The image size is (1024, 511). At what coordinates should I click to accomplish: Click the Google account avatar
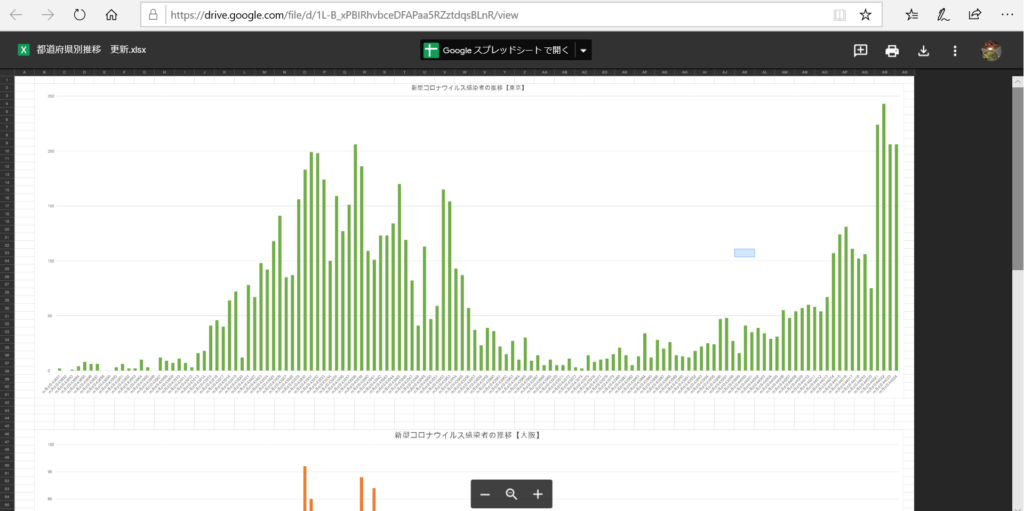[x=991, y=50]
